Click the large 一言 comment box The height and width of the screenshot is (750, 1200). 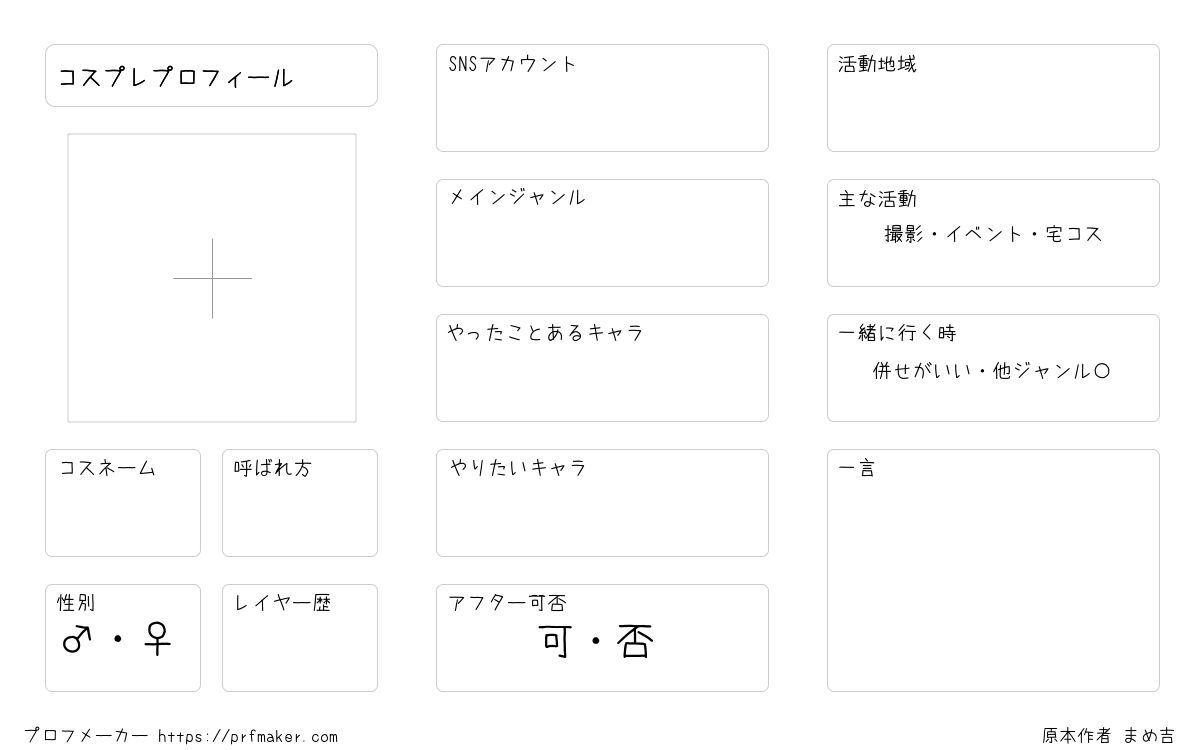pyautogui.click(x=993, y=570)
